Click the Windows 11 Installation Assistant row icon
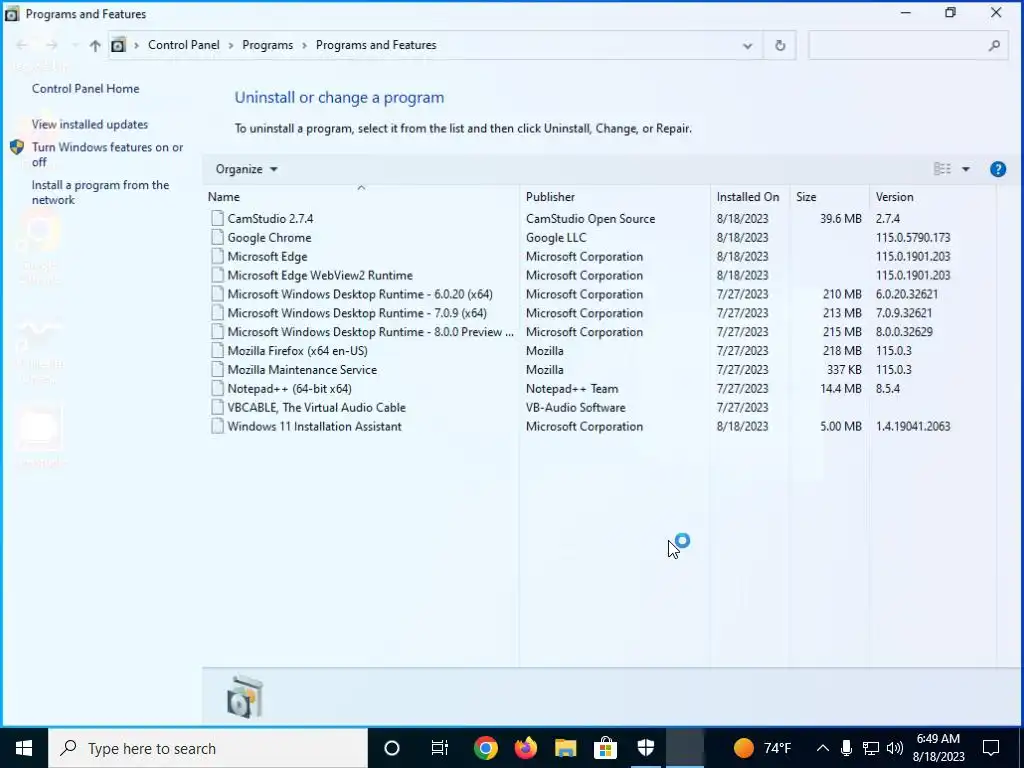 coord(217,426)
